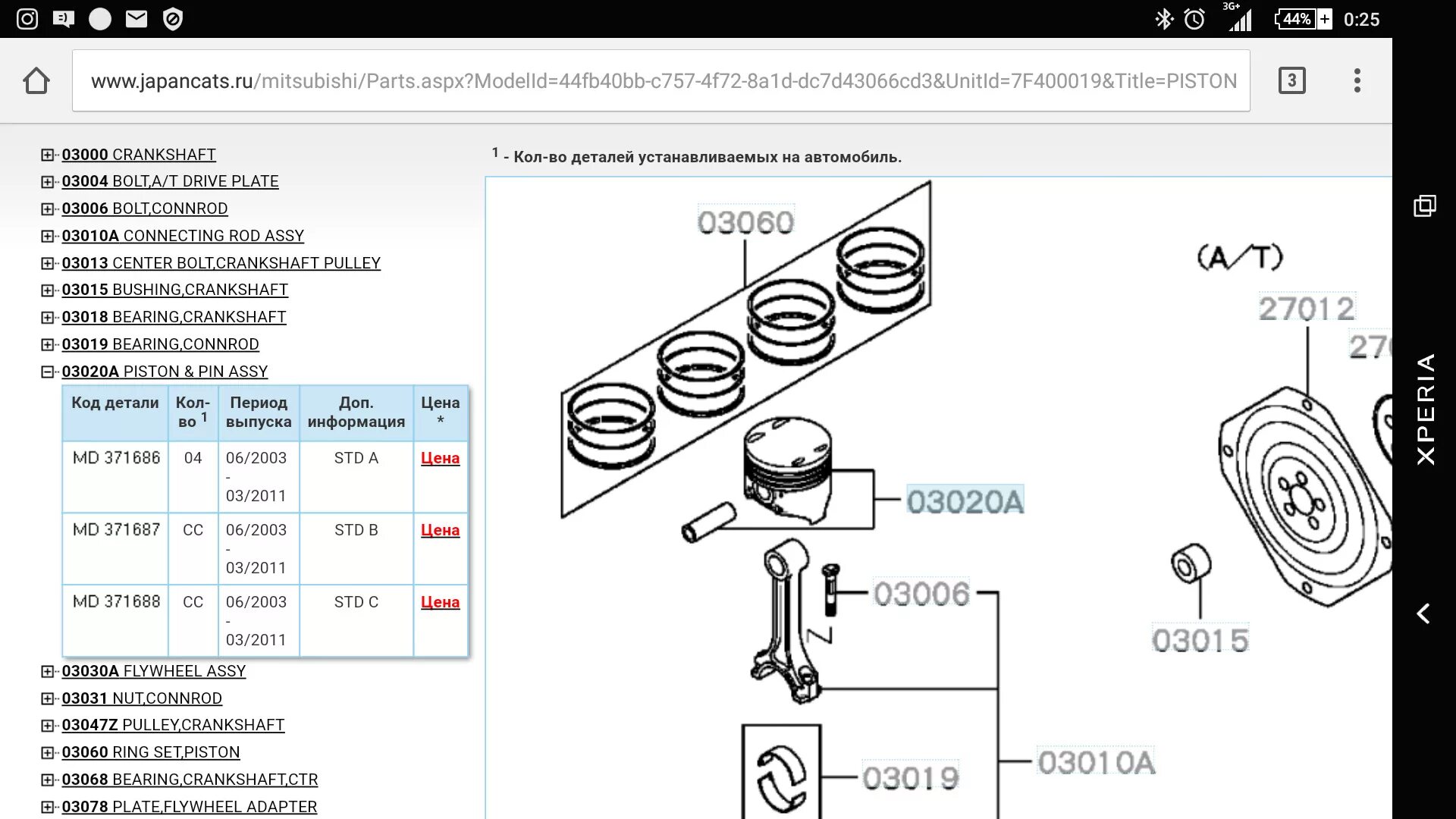This screenshot has height=819, width=1456.
Task: Tap the Instagram notification icon
Action: [27, 19]
